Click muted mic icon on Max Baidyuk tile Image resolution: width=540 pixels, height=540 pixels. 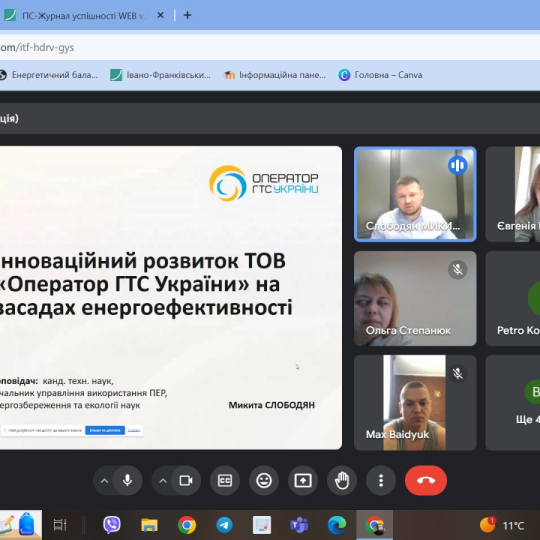coord(458,374)
